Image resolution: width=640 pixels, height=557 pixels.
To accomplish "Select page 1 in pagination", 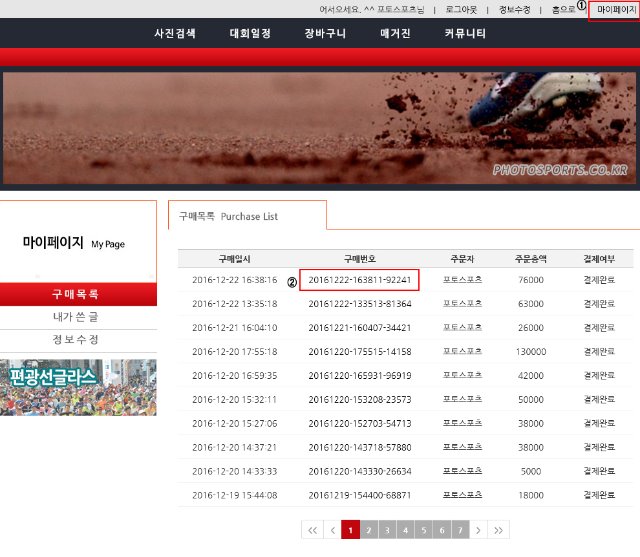I will coord(350,530).
